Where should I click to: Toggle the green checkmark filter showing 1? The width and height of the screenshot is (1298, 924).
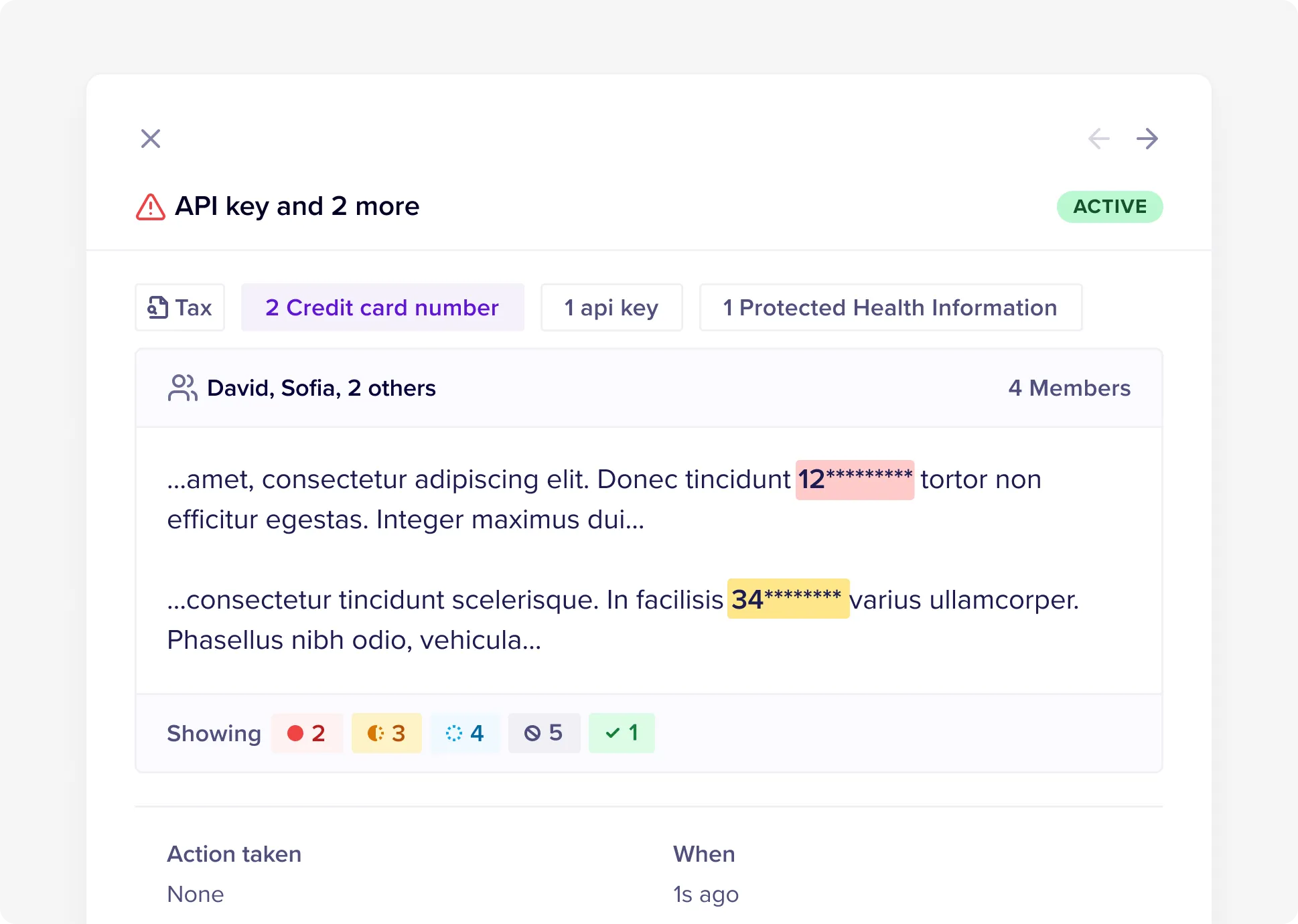click(x=622, y=733)
